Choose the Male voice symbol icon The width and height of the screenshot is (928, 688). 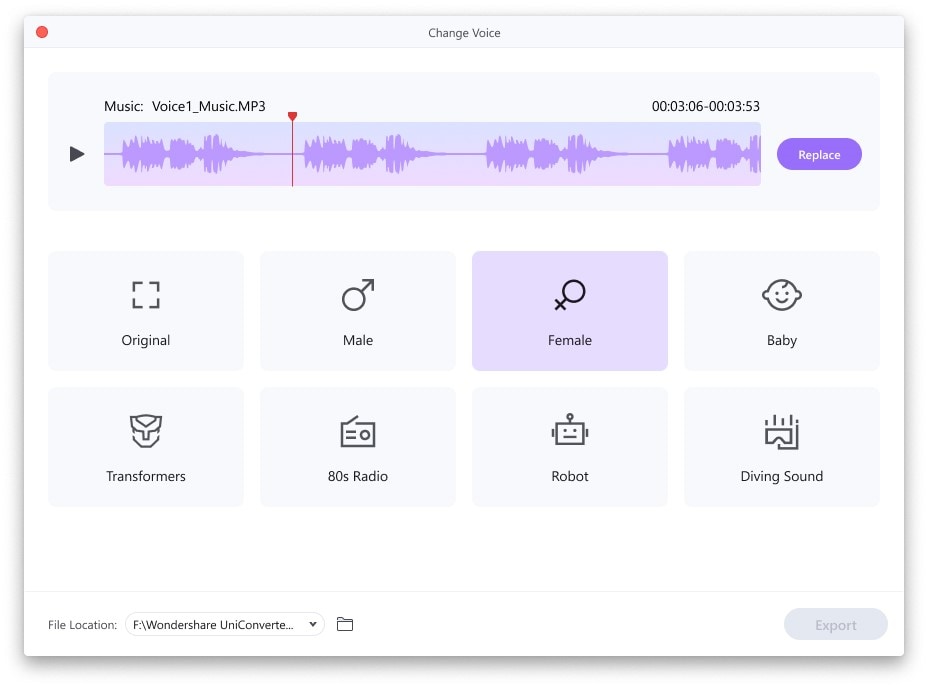tap(358, 295)
